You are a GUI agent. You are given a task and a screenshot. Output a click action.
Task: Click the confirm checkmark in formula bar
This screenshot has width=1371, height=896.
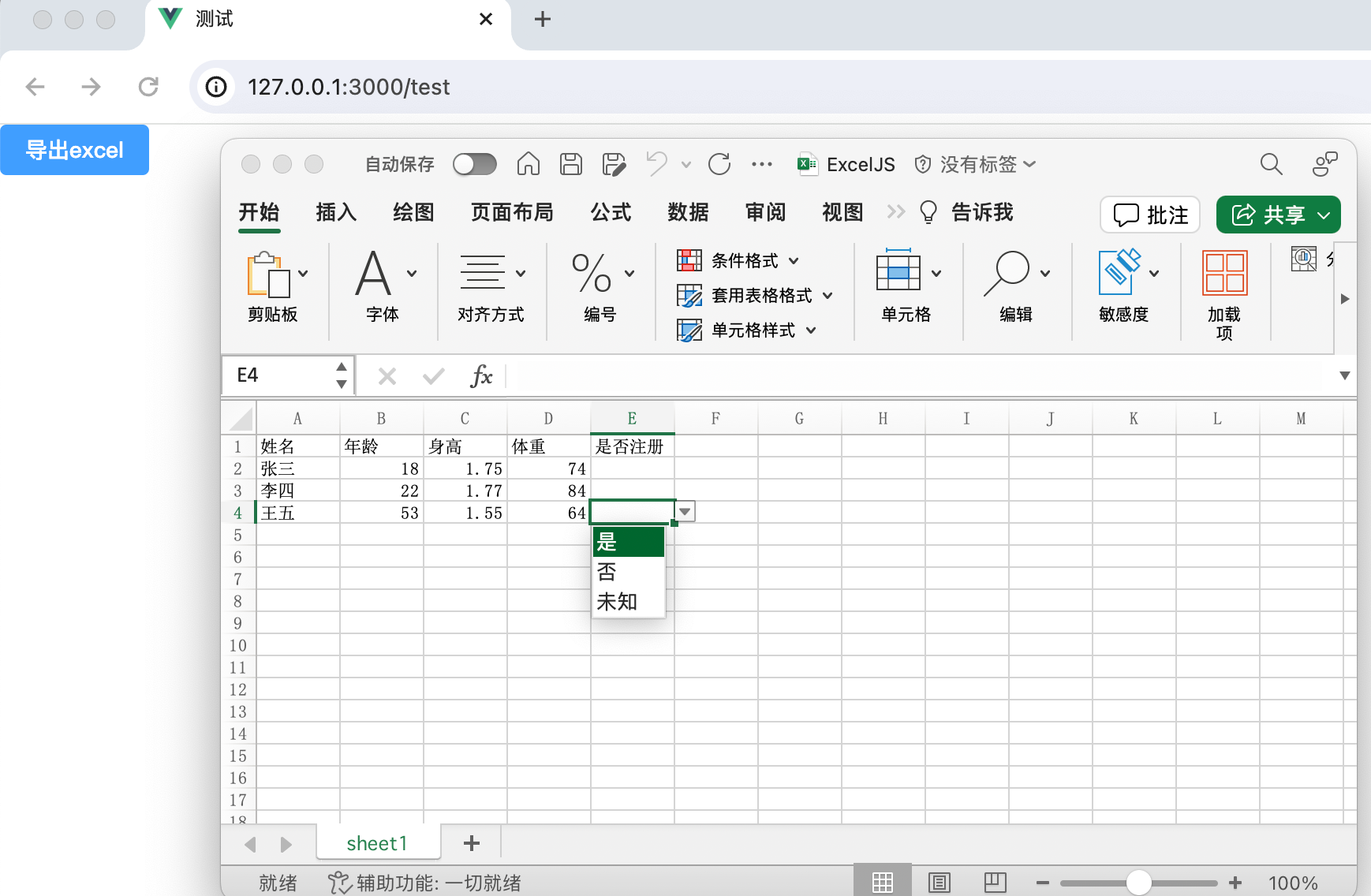coord(434,376)
